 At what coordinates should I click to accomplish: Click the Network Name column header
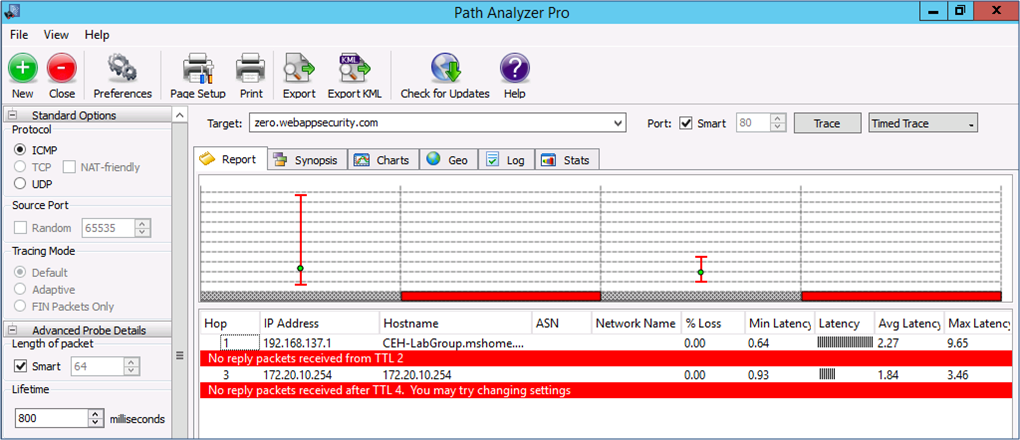(x=636, y=323)
